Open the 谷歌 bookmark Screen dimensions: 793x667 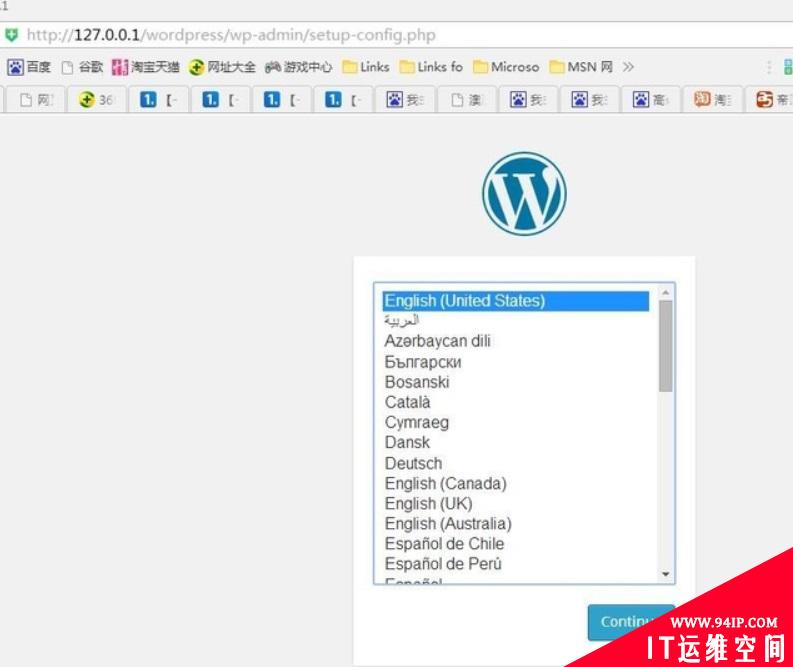(x=82, y=67)
